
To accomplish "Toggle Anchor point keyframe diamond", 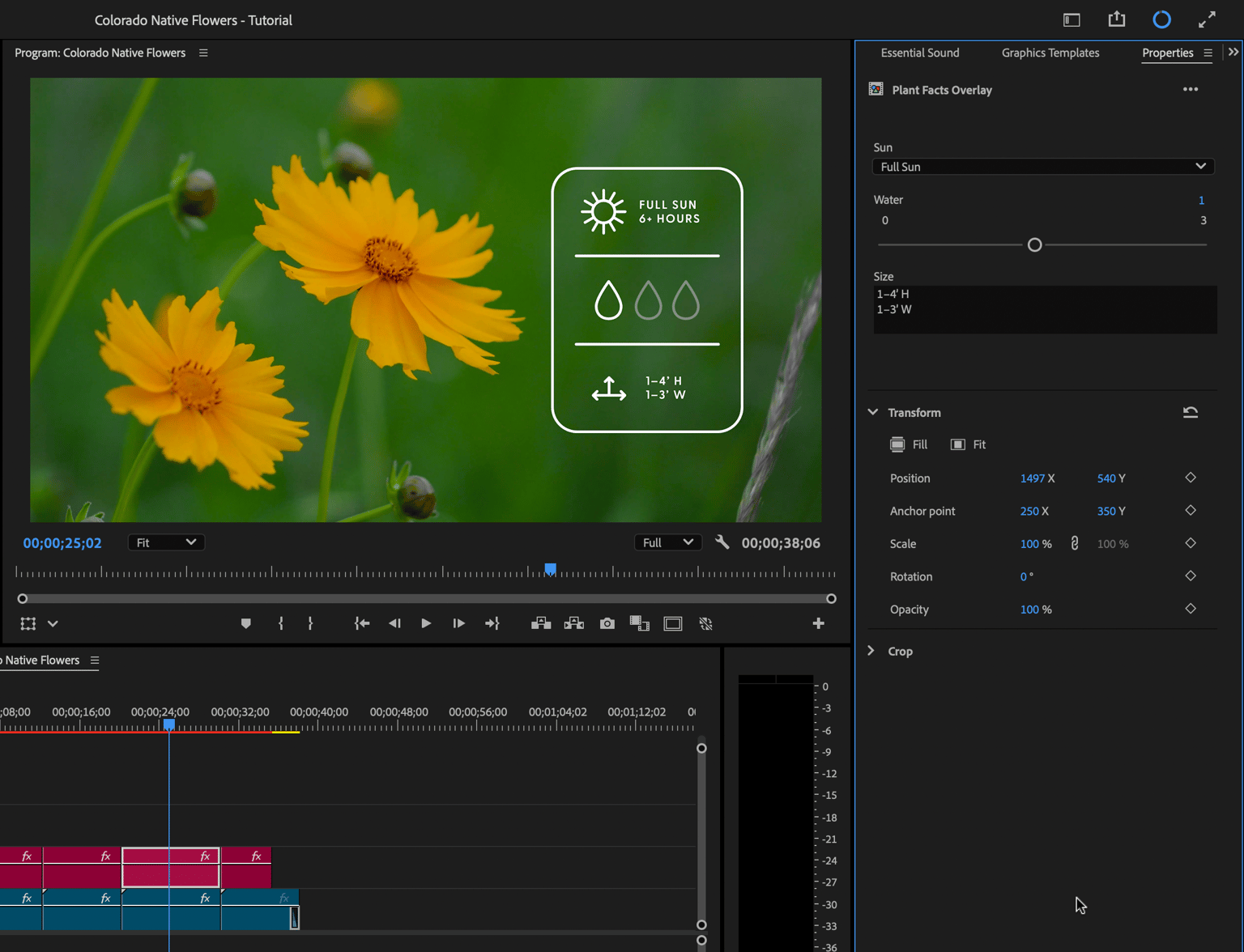I will click(1191, 511).
